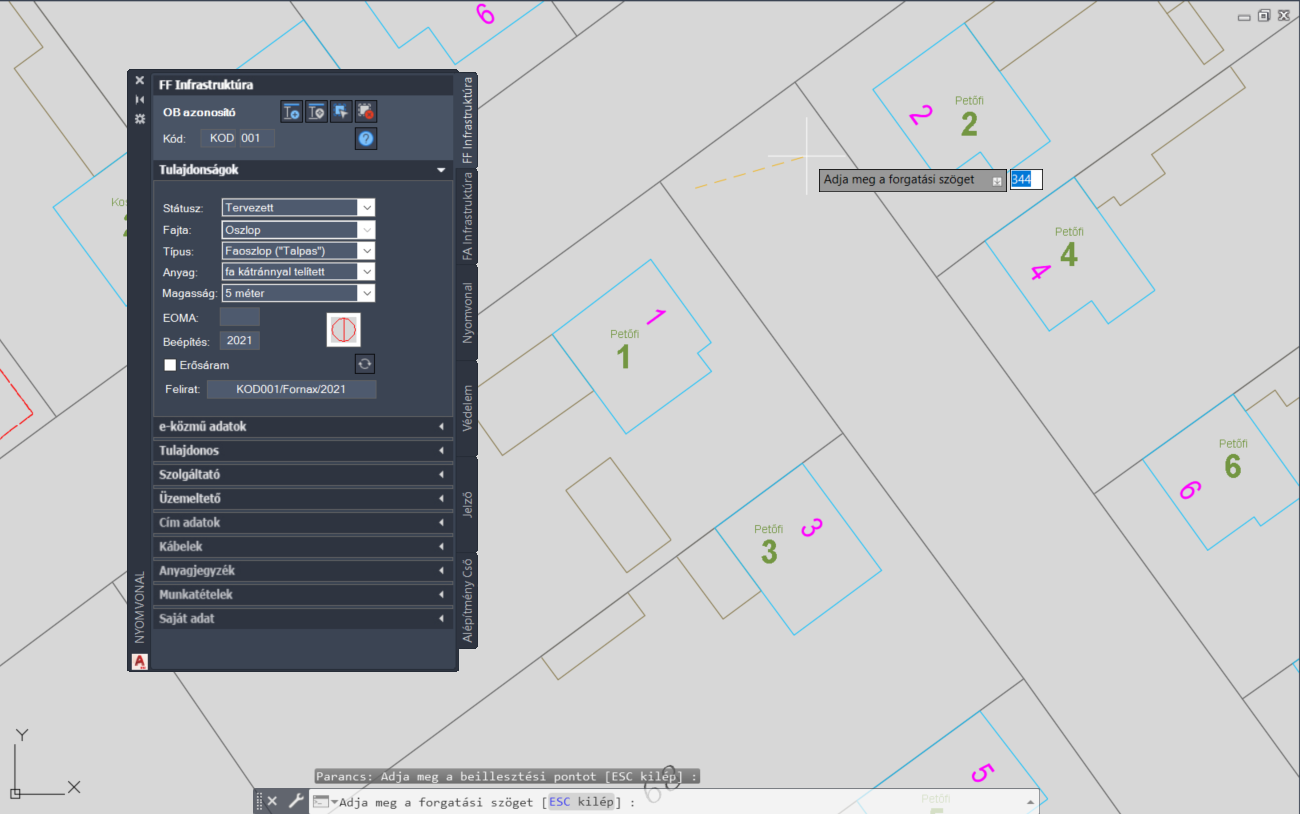Viewport: 1300px width, 814px height.
Task: Click the EOMA input field
Action: point(240,317)
